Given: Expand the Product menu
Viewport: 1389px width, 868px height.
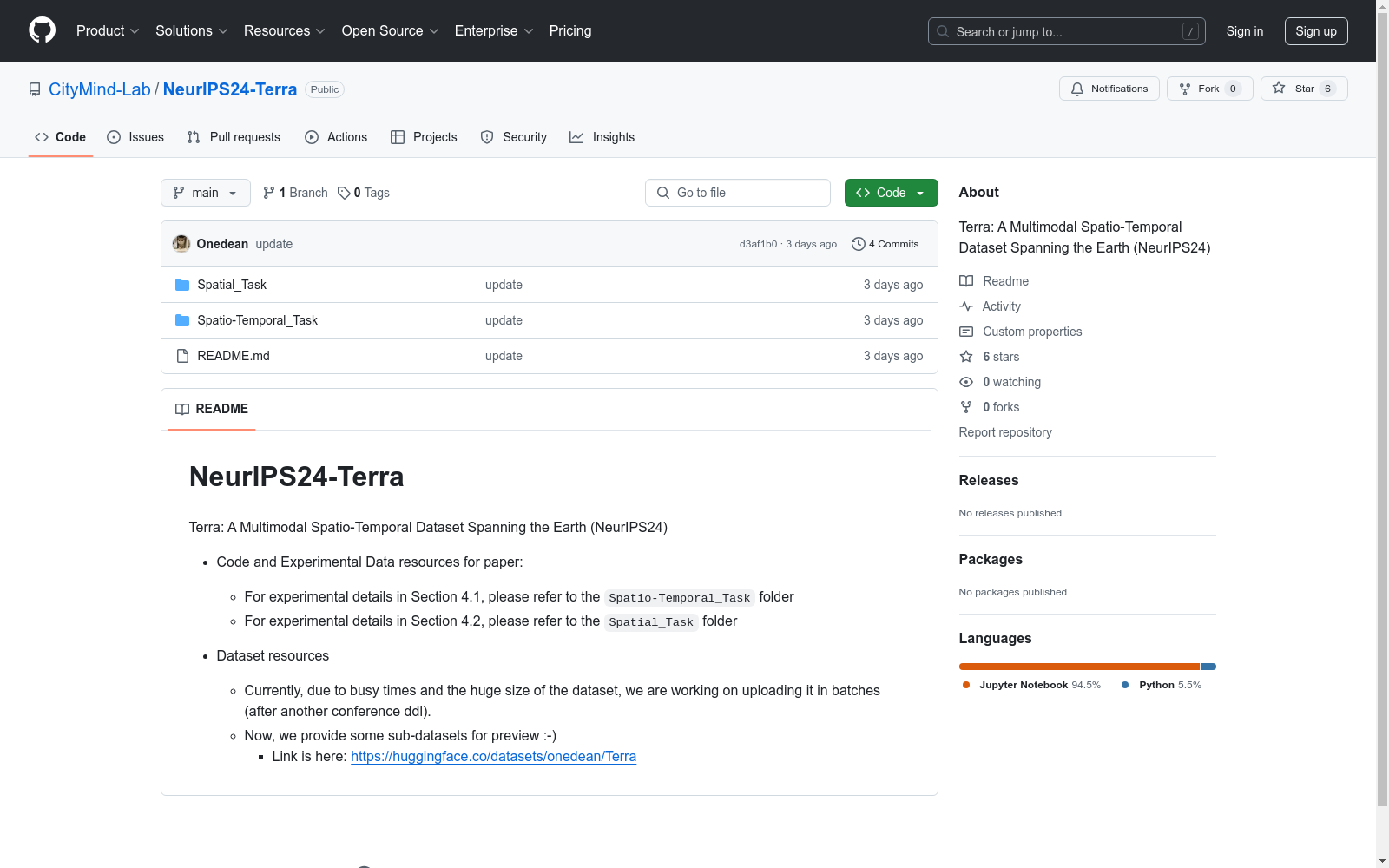Looking at the screenshot, I should [108, 30].
